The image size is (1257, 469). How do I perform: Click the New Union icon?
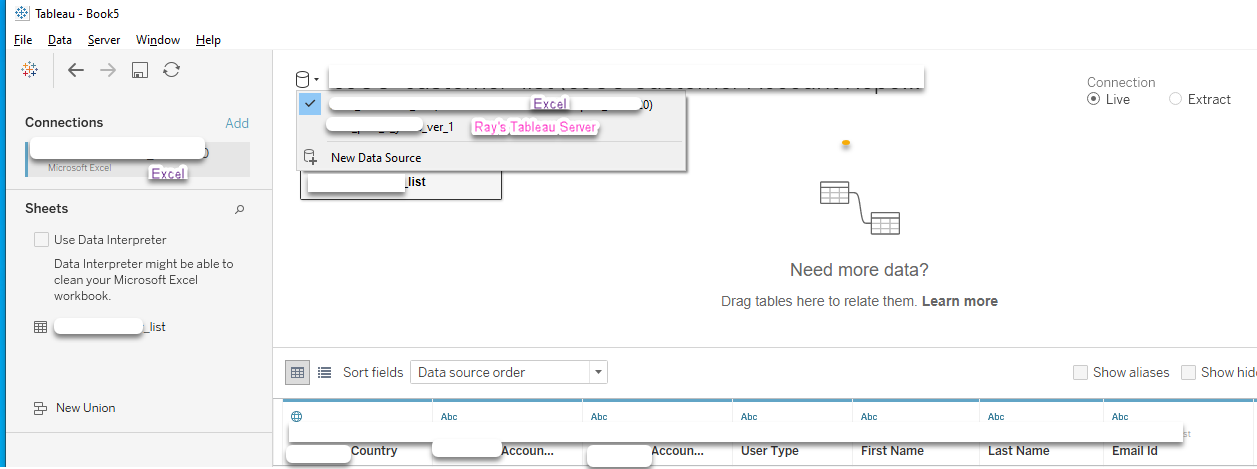41,408
